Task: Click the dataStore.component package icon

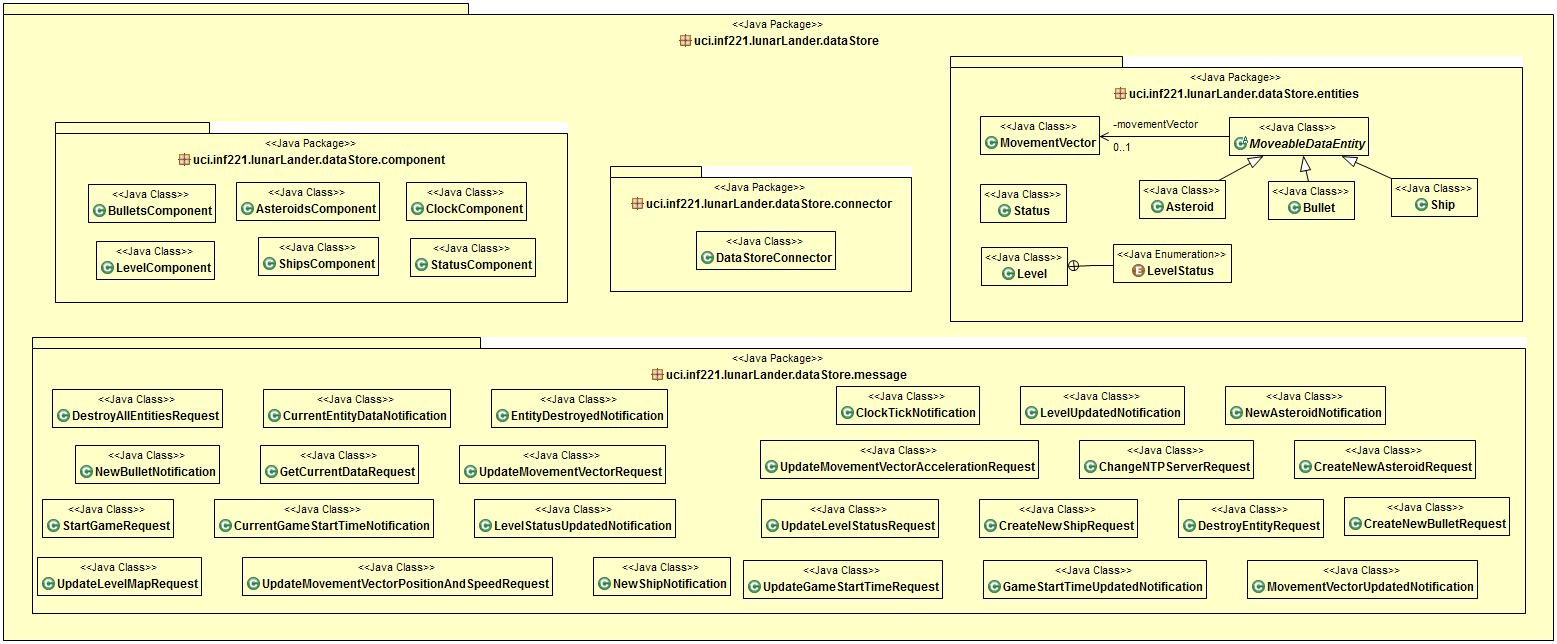Action: [183, 160]
